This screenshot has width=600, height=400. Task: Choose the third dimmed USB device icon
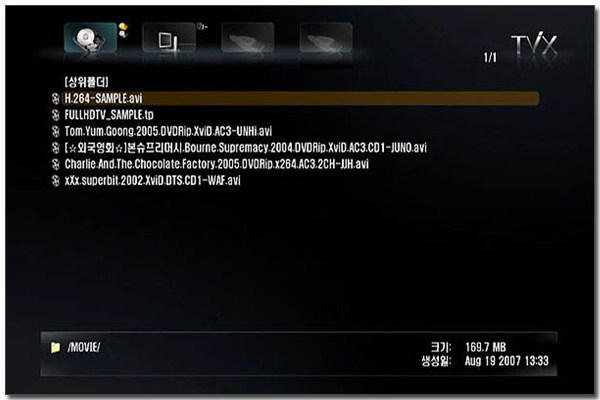coord(248,38)
